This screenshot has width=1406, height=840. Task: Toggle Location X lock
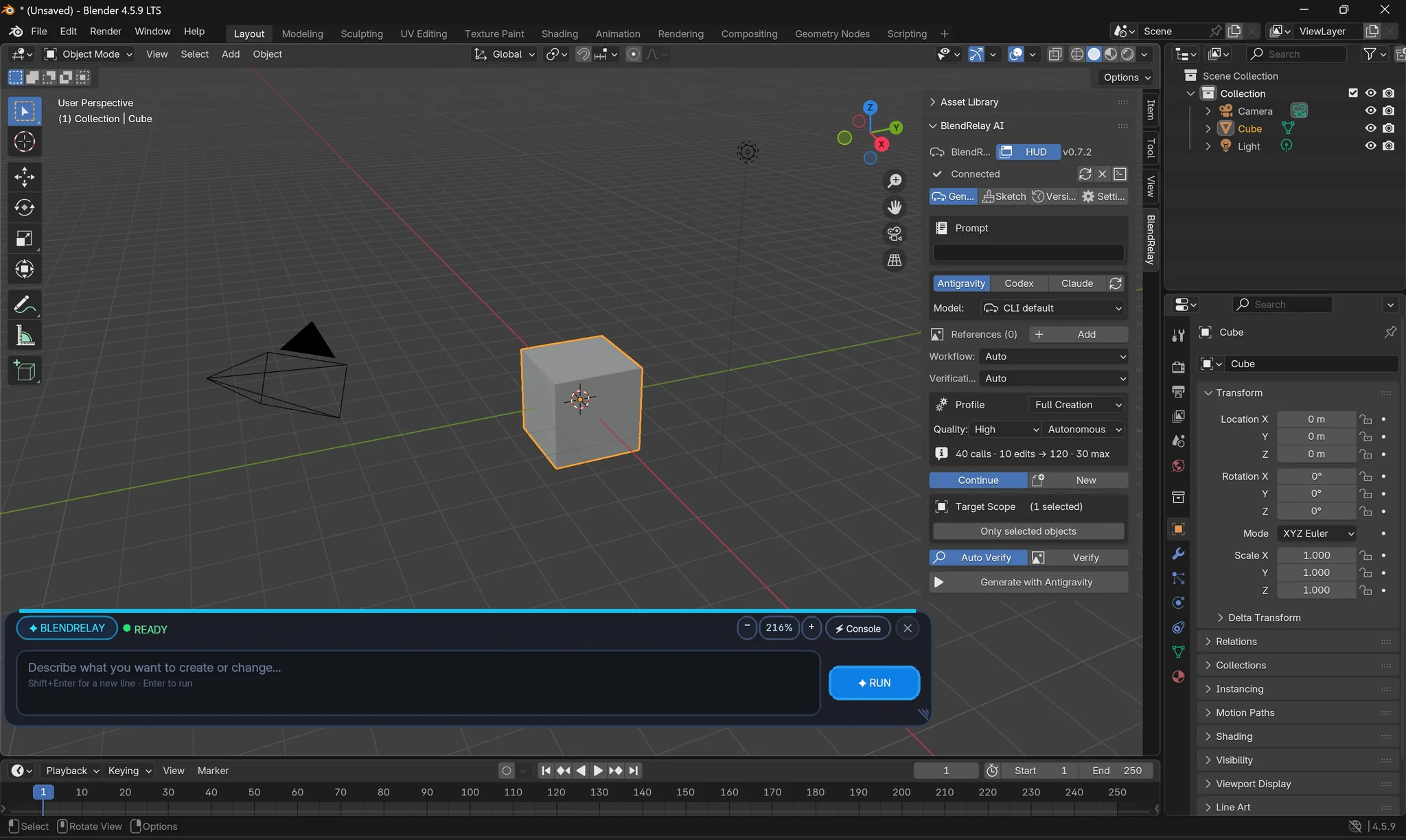pos(1365,419)
